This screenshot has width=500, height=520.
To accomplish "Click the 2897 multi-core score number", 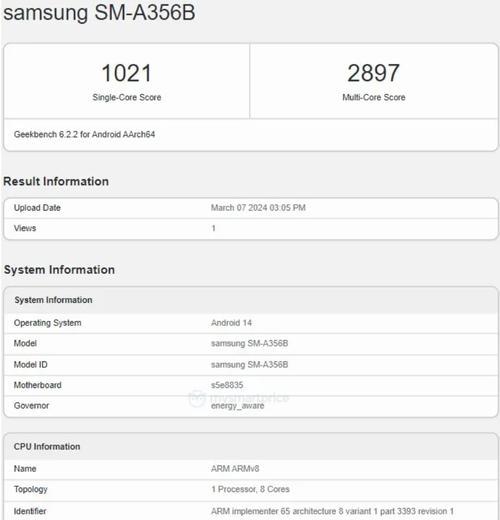I will (x=373, y=73).
